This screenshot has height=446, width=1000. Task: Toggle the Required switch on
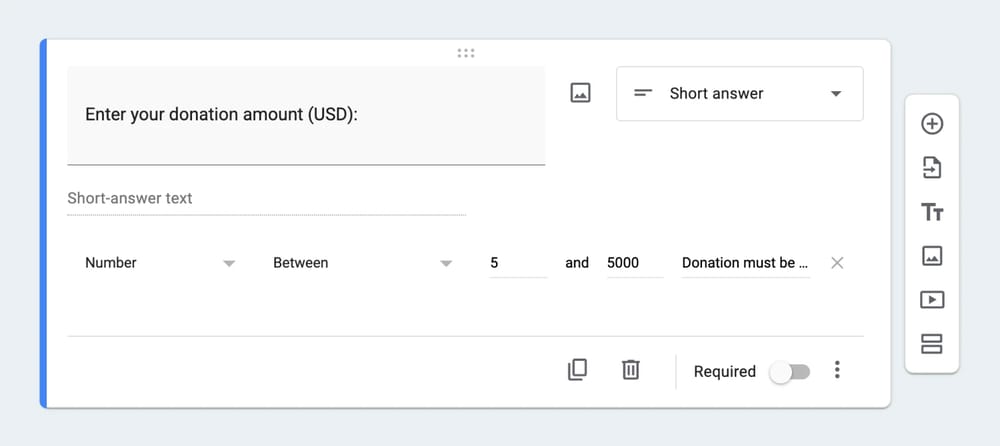(x=790, y=372)
